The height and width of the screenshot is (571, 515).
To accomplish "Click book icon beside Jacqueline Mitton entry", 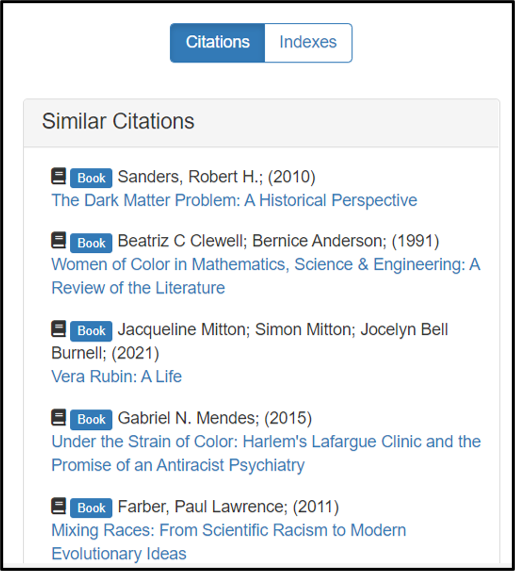I will [x=58, y=329].
